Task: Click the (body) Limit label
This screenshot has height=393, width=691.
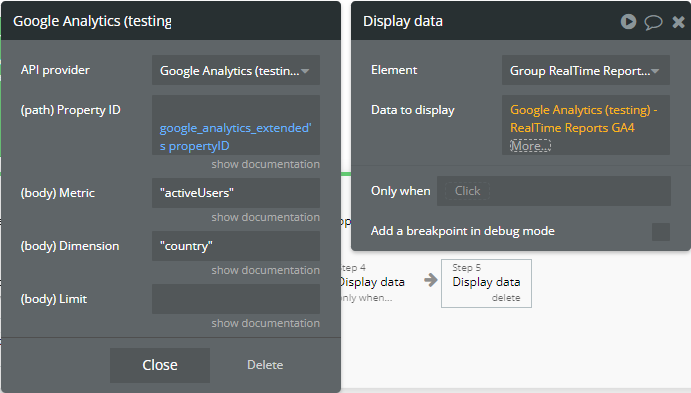Action: 54,299
